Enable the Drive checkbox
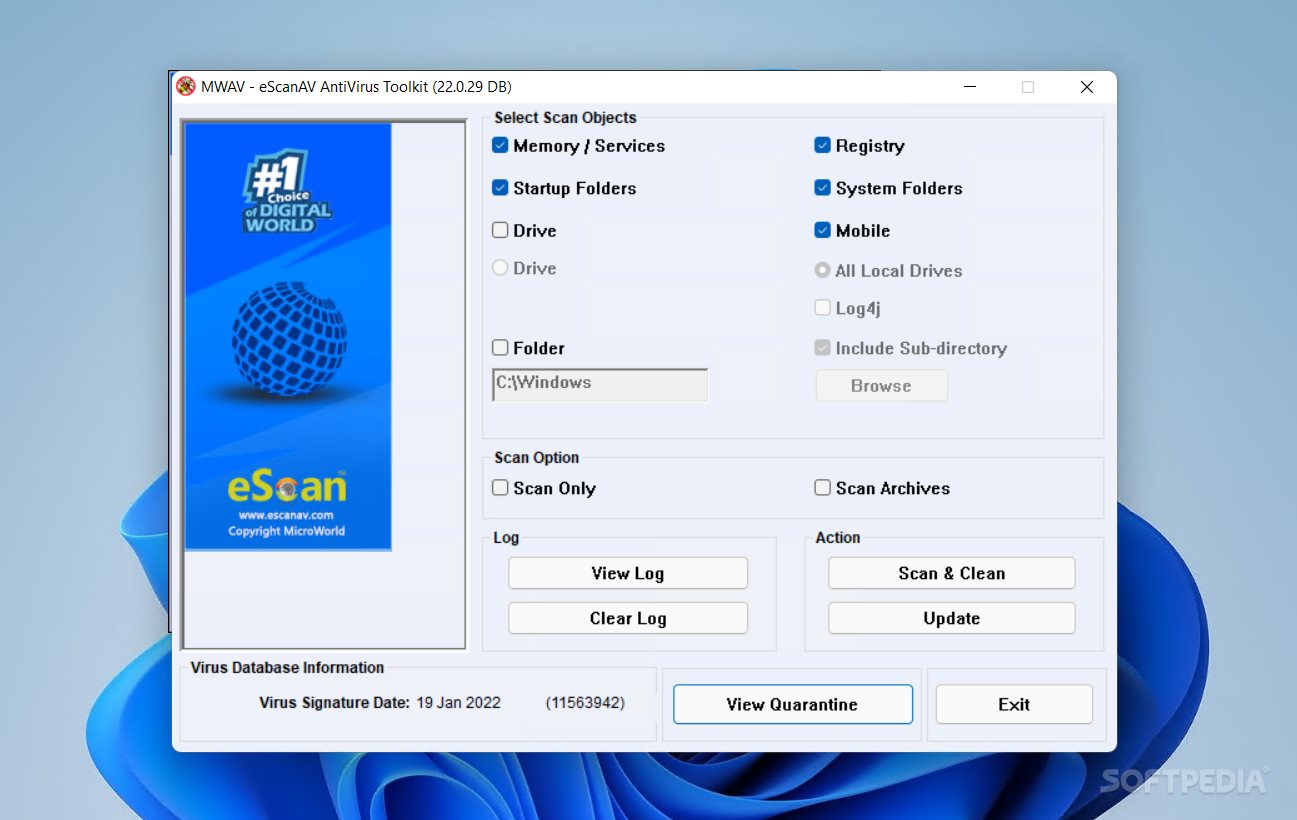The height and width of the screenshot is (820, 1297). tap(500, 230)
